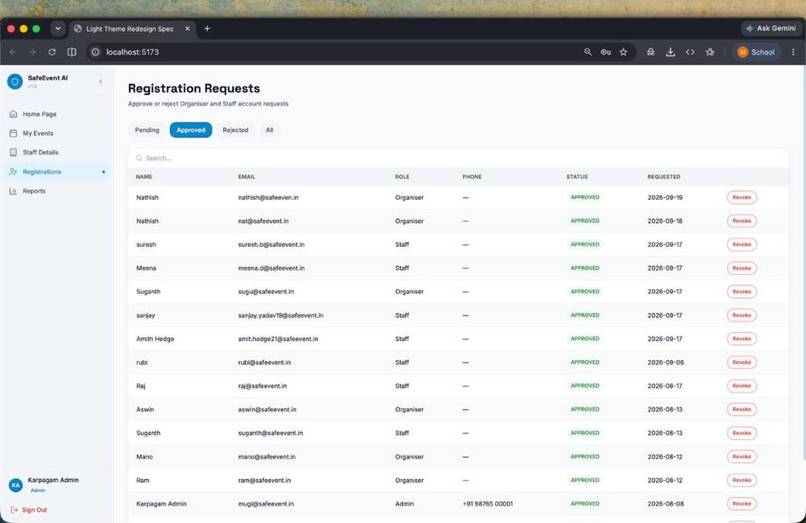Bookmark this page with star icon
806x523 pixels.
click(623, 52)
